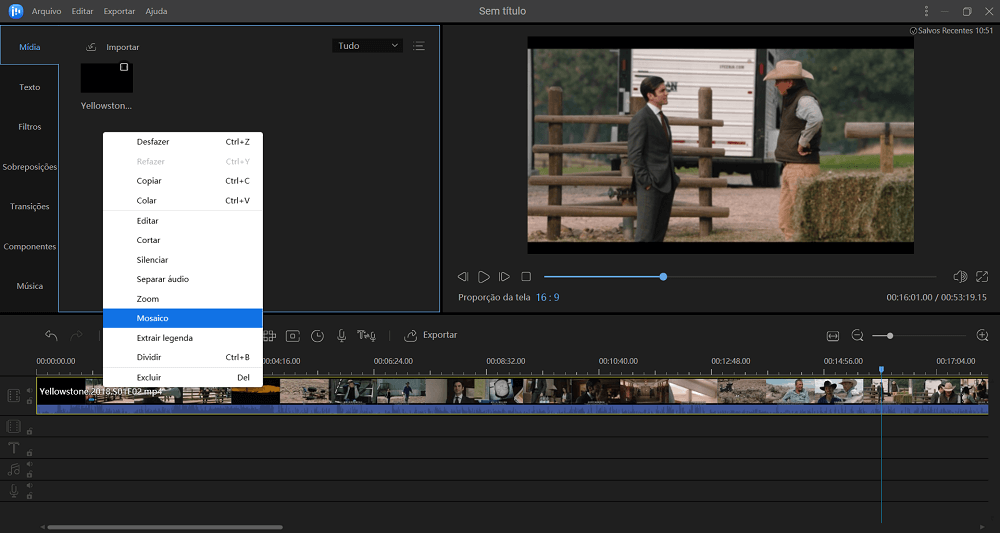Screen dimensions: 1000x533
Task: Enter fullscreen preview mode
Action: [982, 276]
